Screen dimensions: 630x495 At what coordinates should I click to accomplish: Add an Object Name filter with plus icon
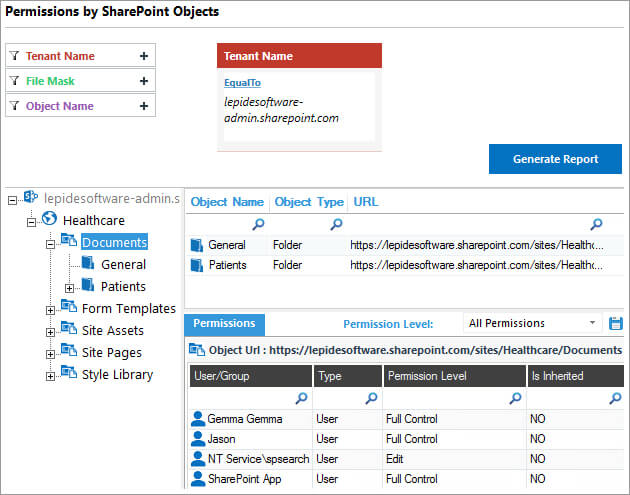(144, 106)
